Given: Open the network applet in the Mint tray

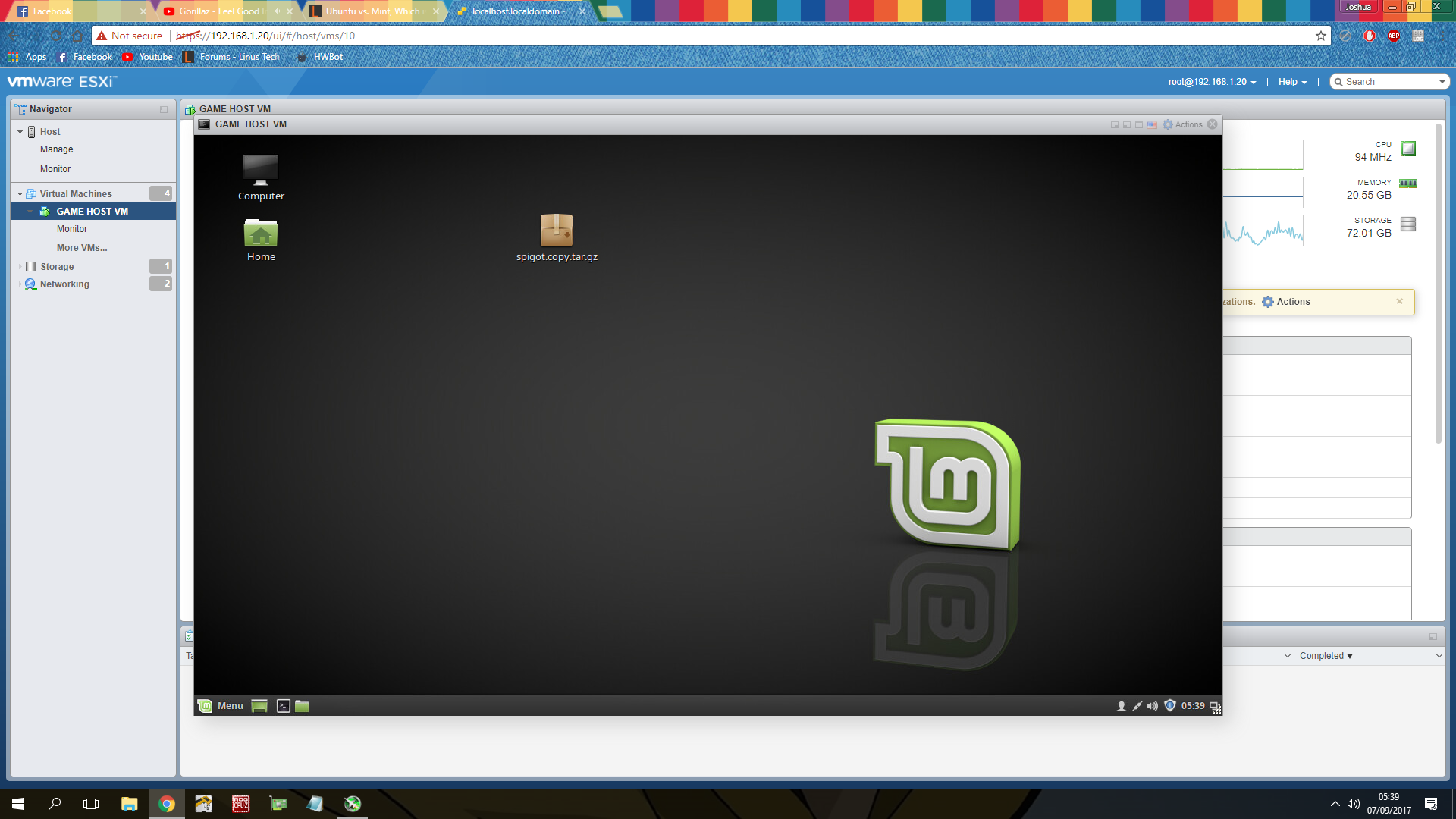Looking at the screenshot, I should tap(1137, 706).
